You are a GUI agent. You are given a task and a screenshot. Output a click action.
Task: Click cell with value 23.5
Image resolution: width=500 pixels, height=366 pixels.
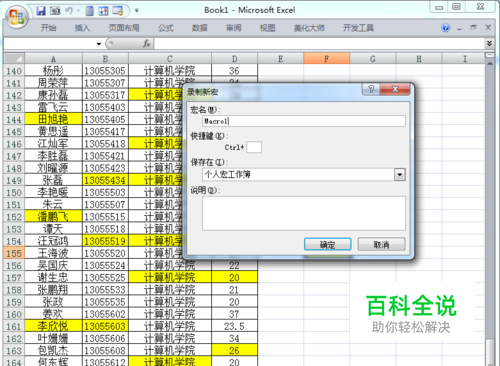click(234, 326)
